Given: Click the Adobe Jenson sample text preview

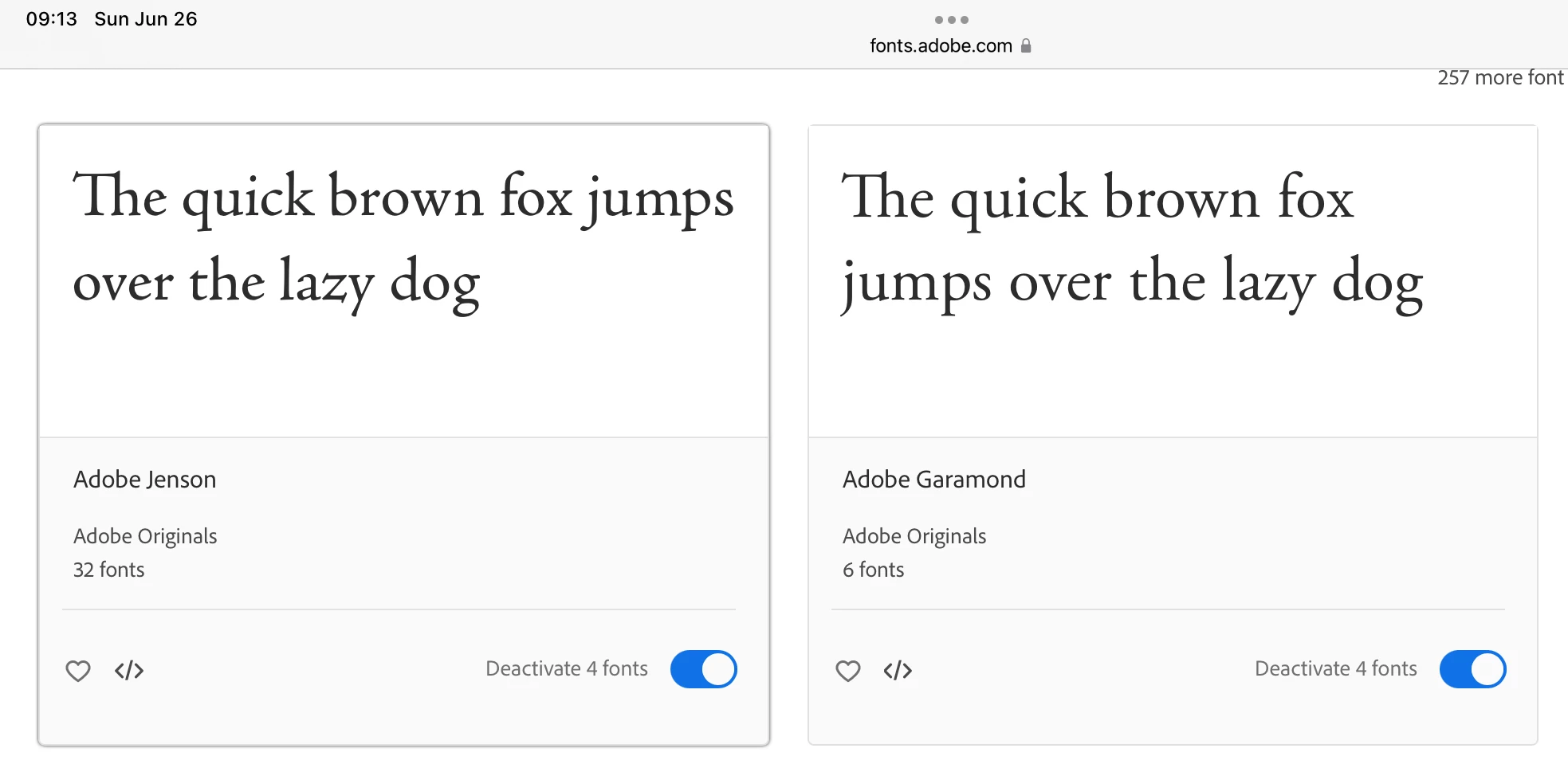Looking at the screenshot, I should [x=403, y=241].
